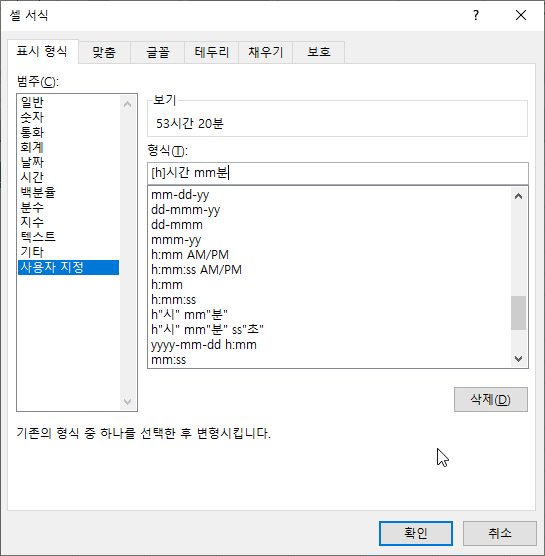Screen dimensions: 545x556
Task: Select the mm-dd-yy format
Action: (x=329, y=195)
